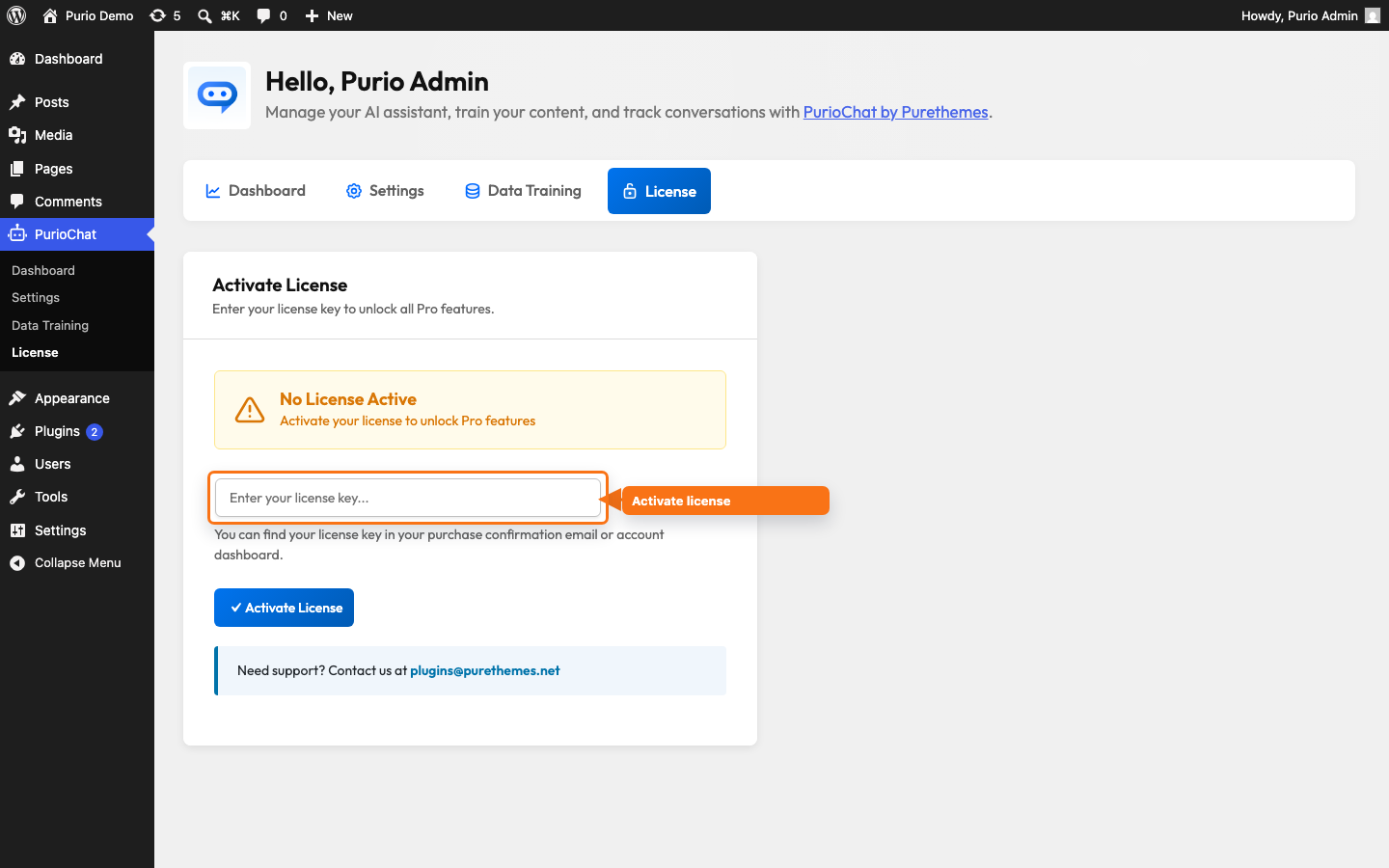The image size is (1389, 868).
Task: Click the gear icon on Settings tab
Action: 354,191
